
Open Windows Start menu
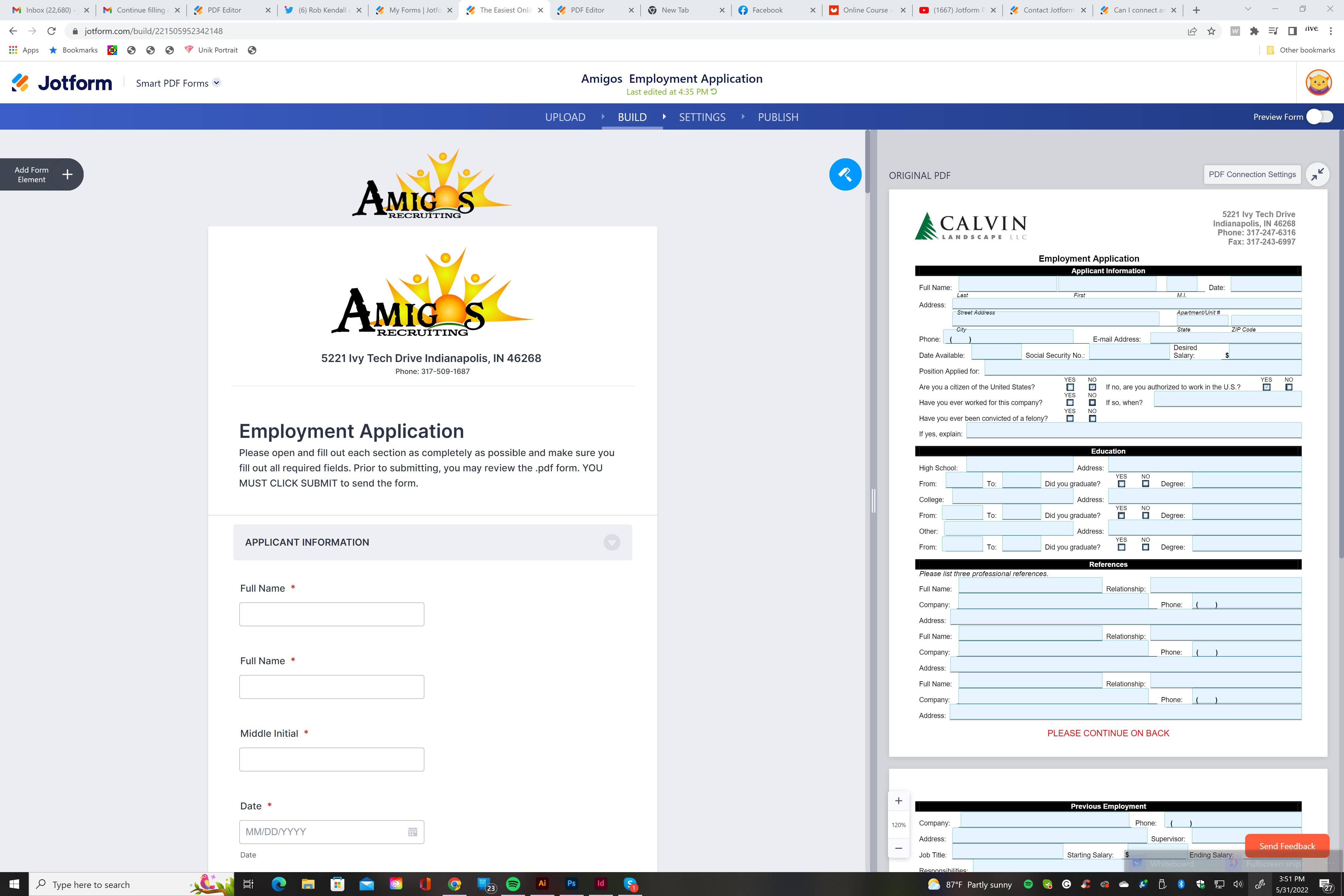tap(14, 884)
